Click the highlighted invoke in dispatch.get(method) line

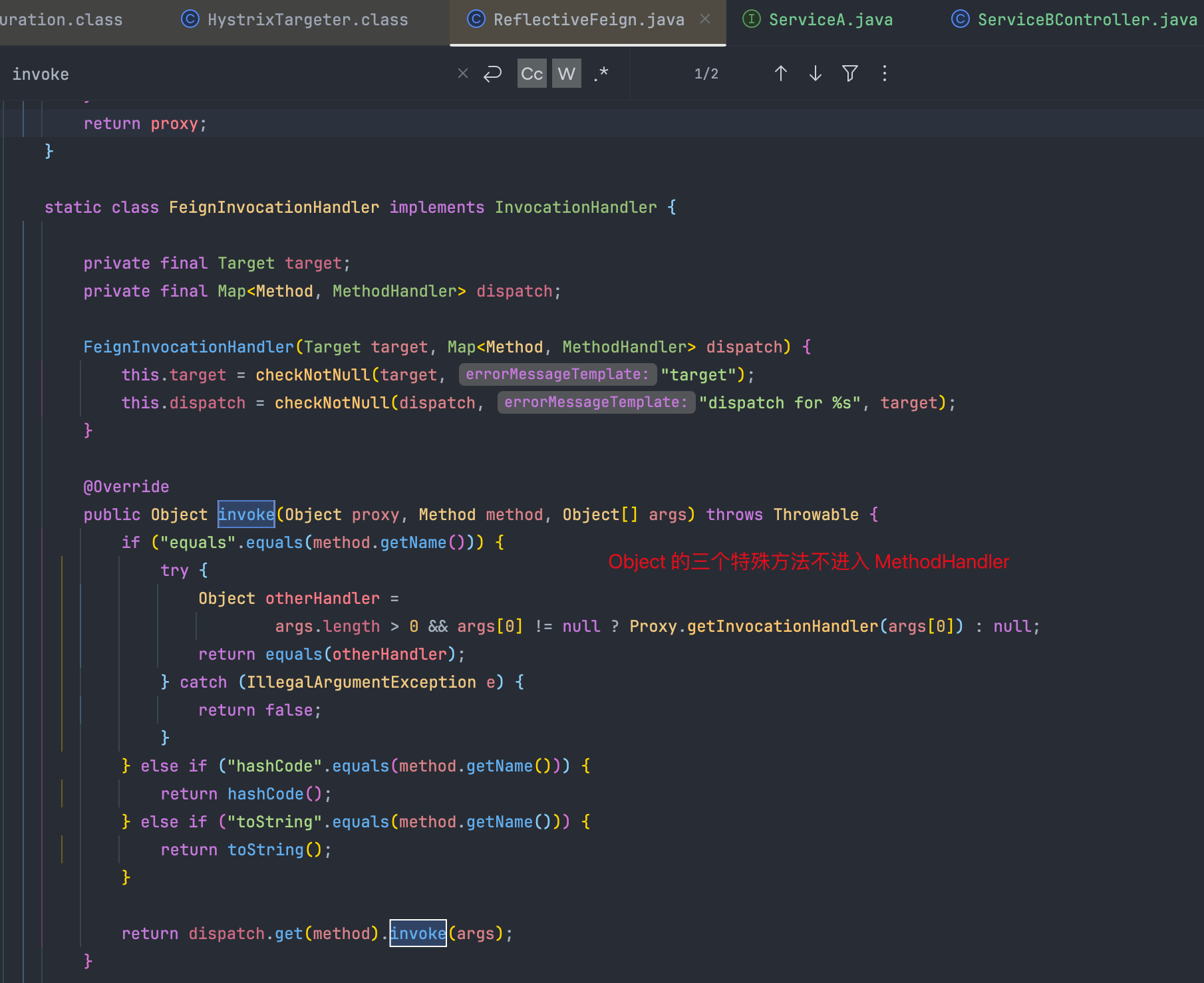418,933
